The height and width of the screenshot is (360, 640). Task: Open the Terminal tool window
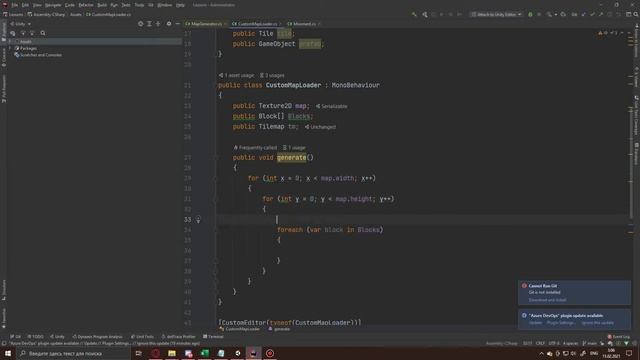(x=213, y=337)
